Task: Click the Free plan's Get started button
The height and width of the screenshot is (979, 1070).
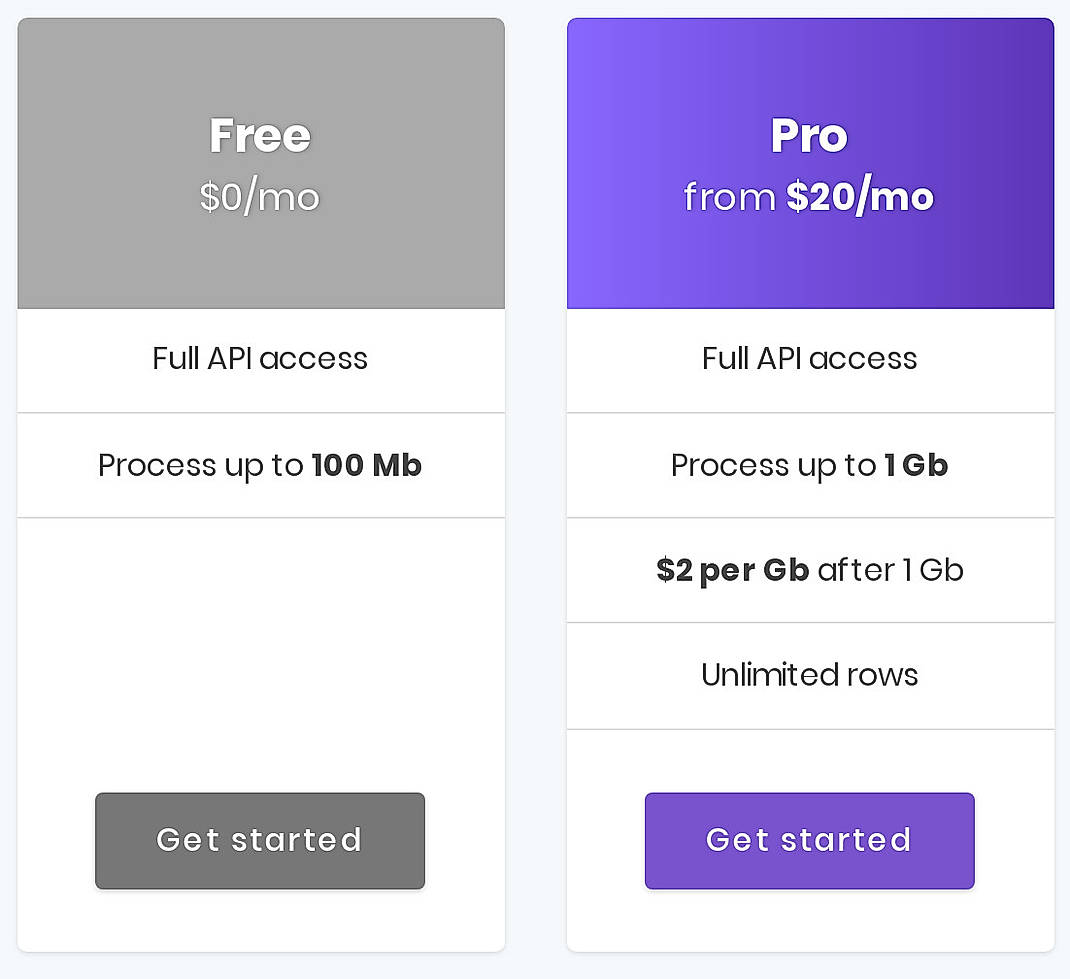Action: click(x=259, y=840)
